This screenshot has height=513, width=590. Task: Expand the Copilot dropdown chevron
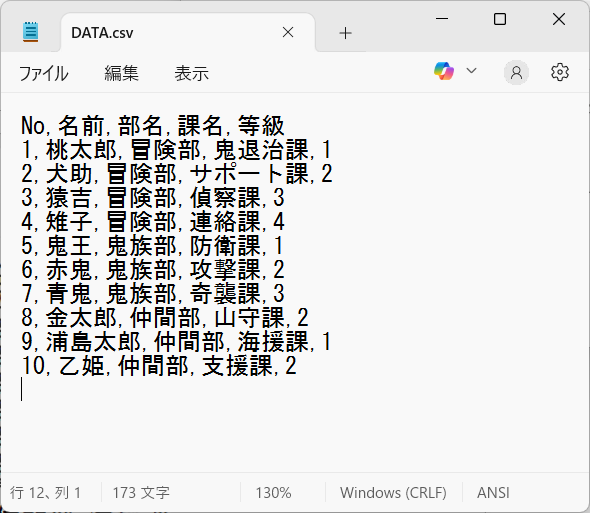(471, 71)
